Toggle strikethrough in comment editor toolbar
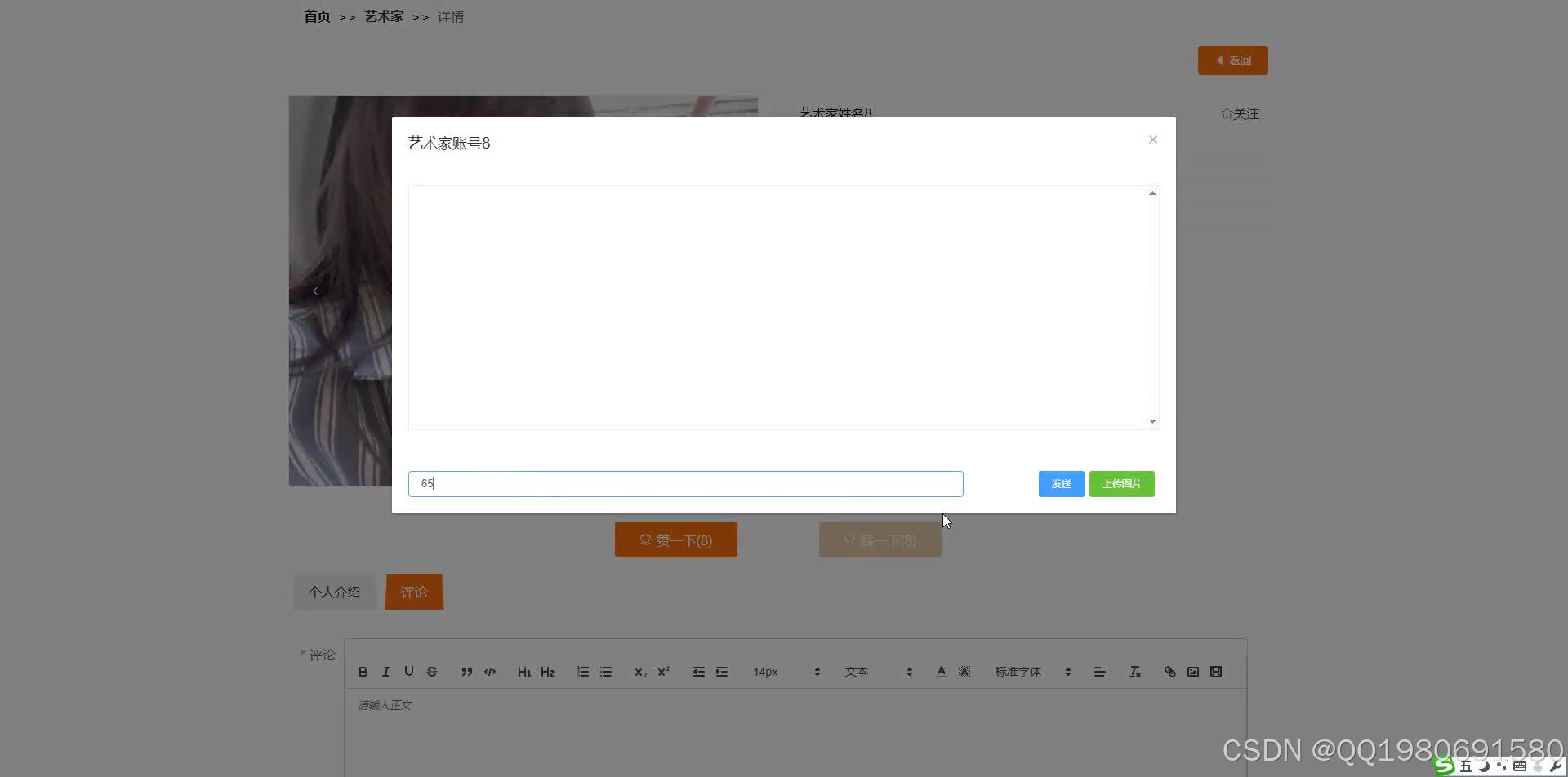The image size is (1568, 777). [x=432, y=672]
